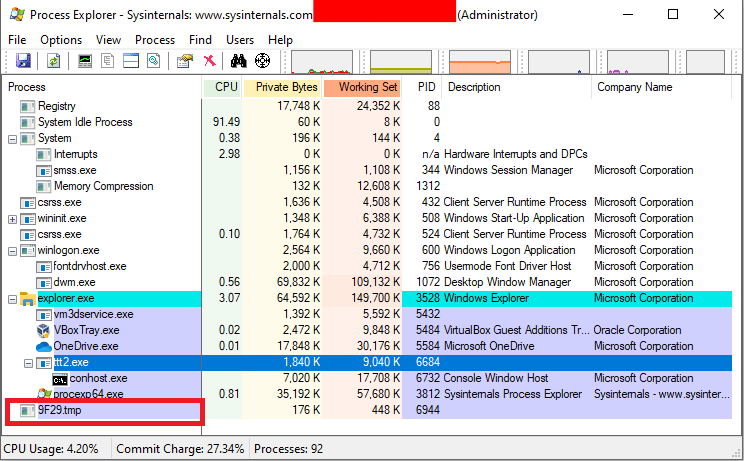The image size is (744, 461).
Task: Toggle the lower pane view icon
Action: pyautogui.click(x=131, y=61)
